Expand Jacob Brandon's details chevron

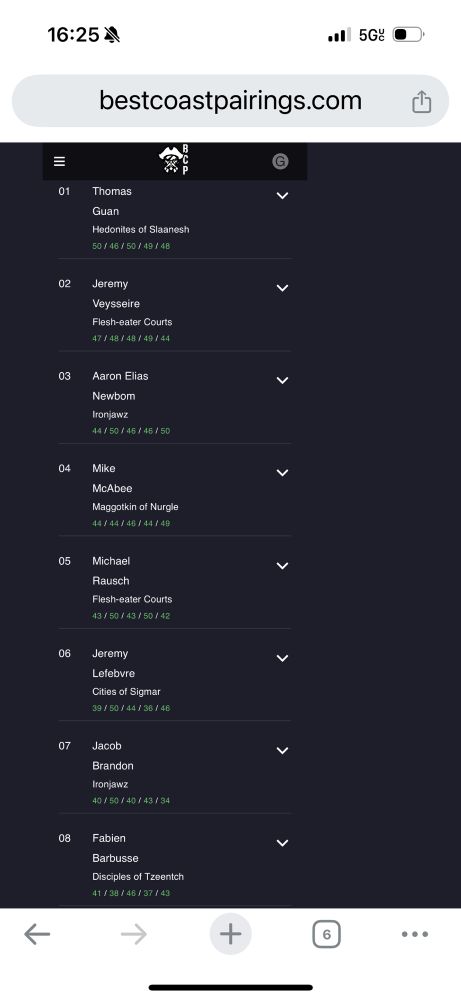[x=282, y=751]
